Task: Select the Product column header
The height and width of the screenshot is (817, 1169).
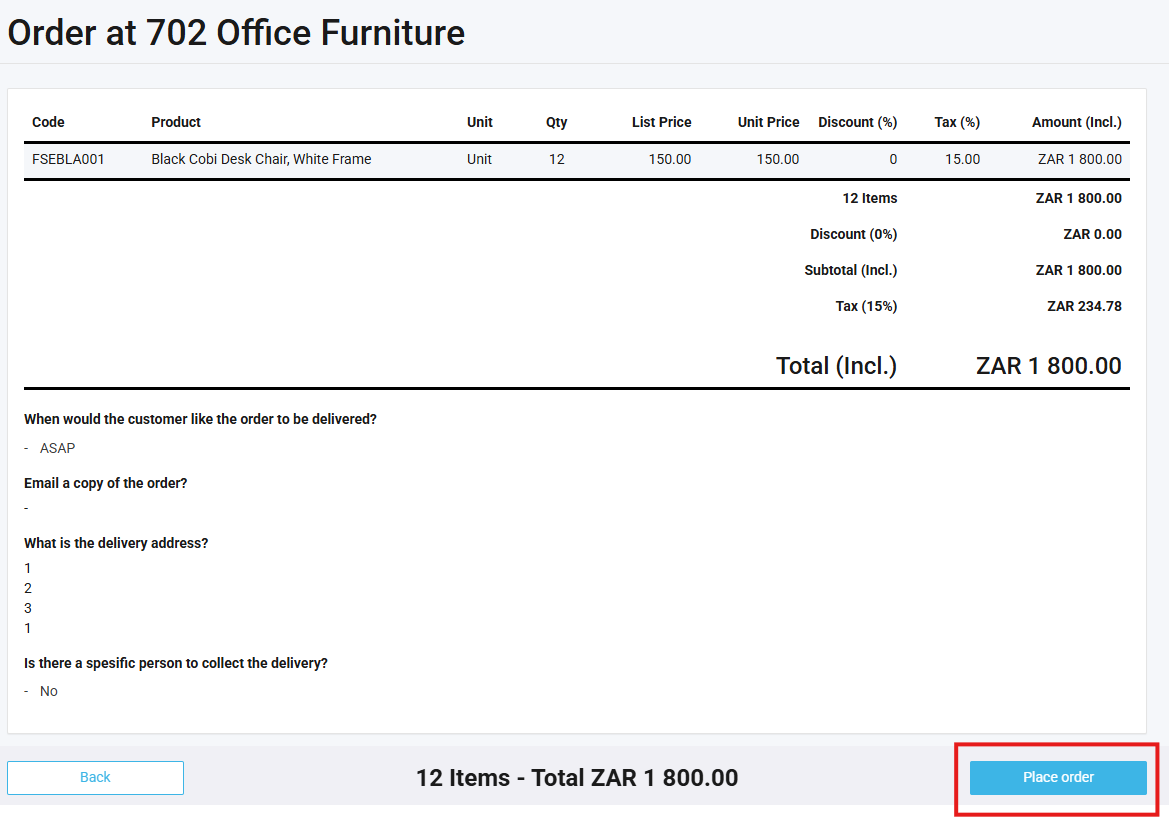Action: (176, 122)
